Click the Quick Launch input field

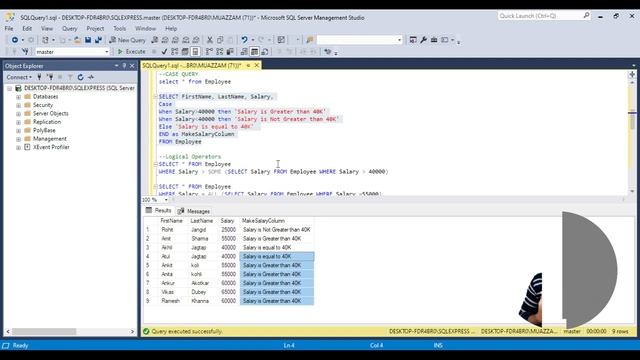click(x=540, y=16)
